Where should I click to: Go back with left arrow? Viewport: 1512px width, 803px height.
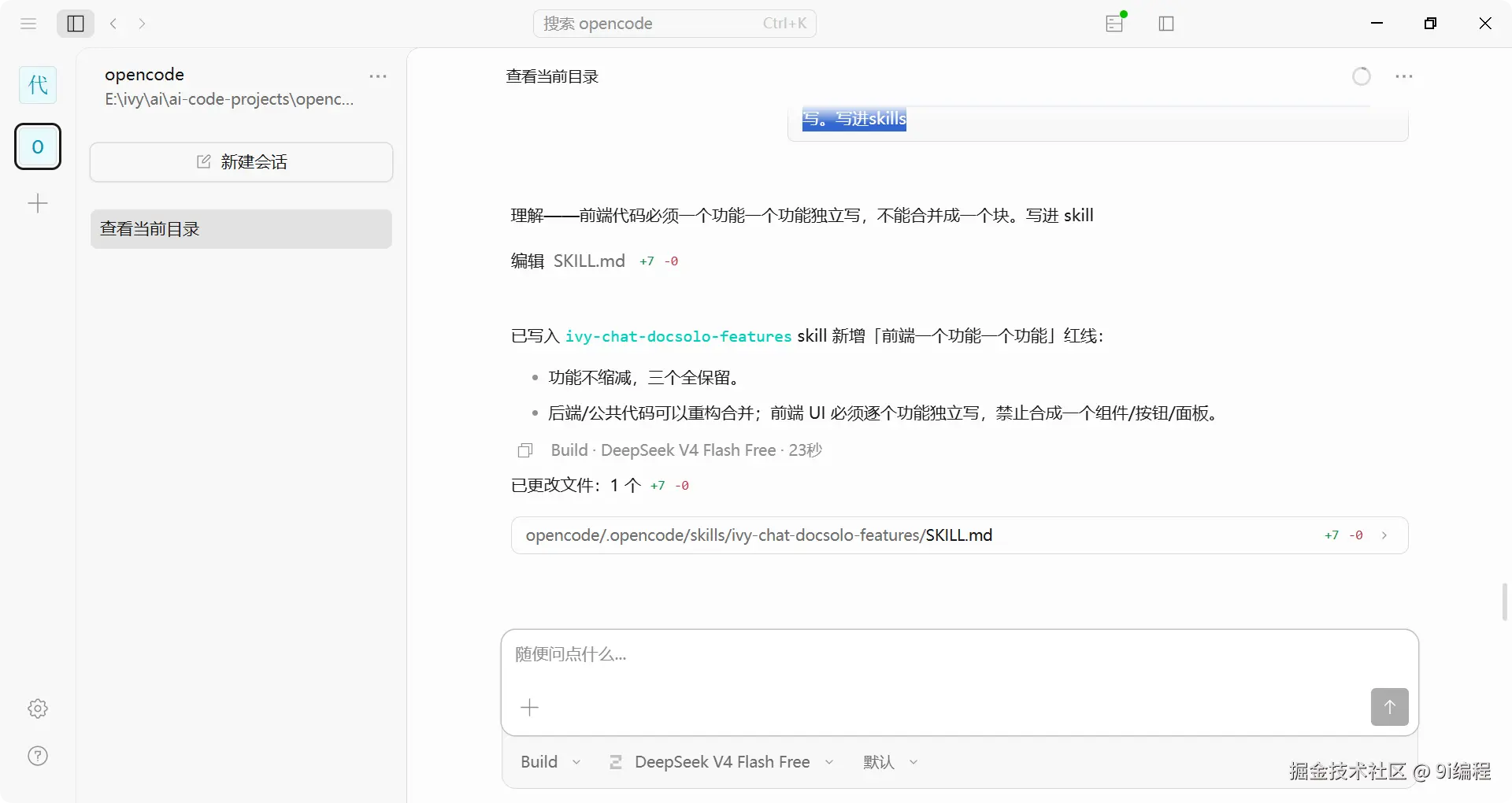click(113, 24)
